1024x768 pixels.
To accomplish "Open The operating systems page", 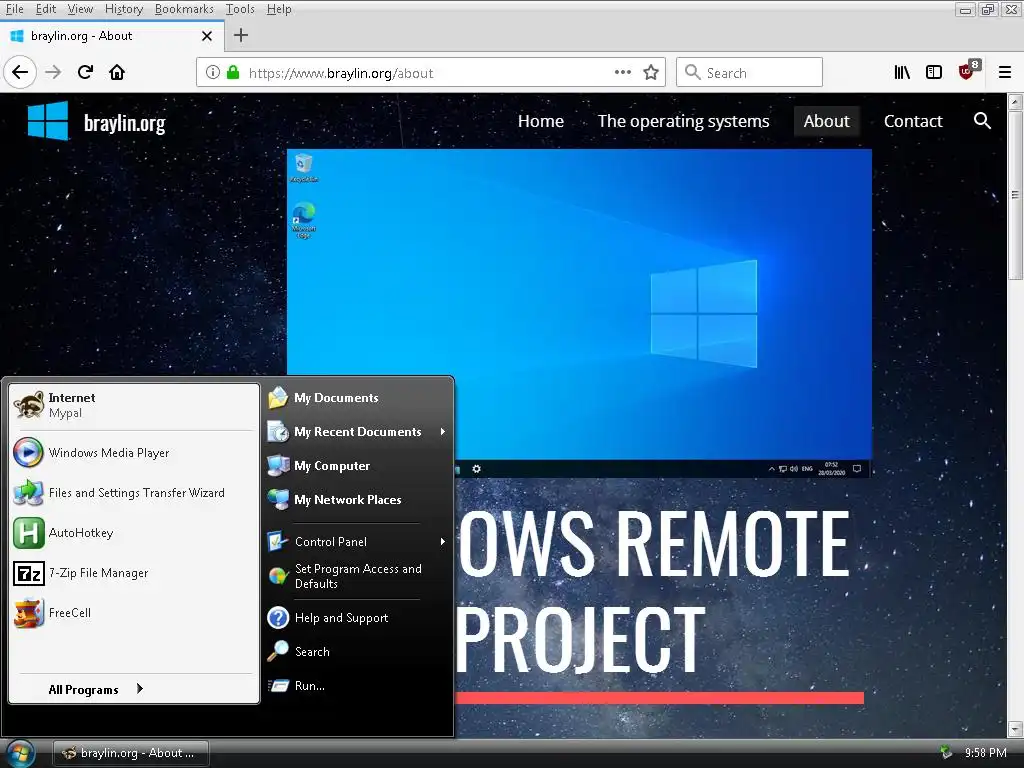I will (683, 121).
